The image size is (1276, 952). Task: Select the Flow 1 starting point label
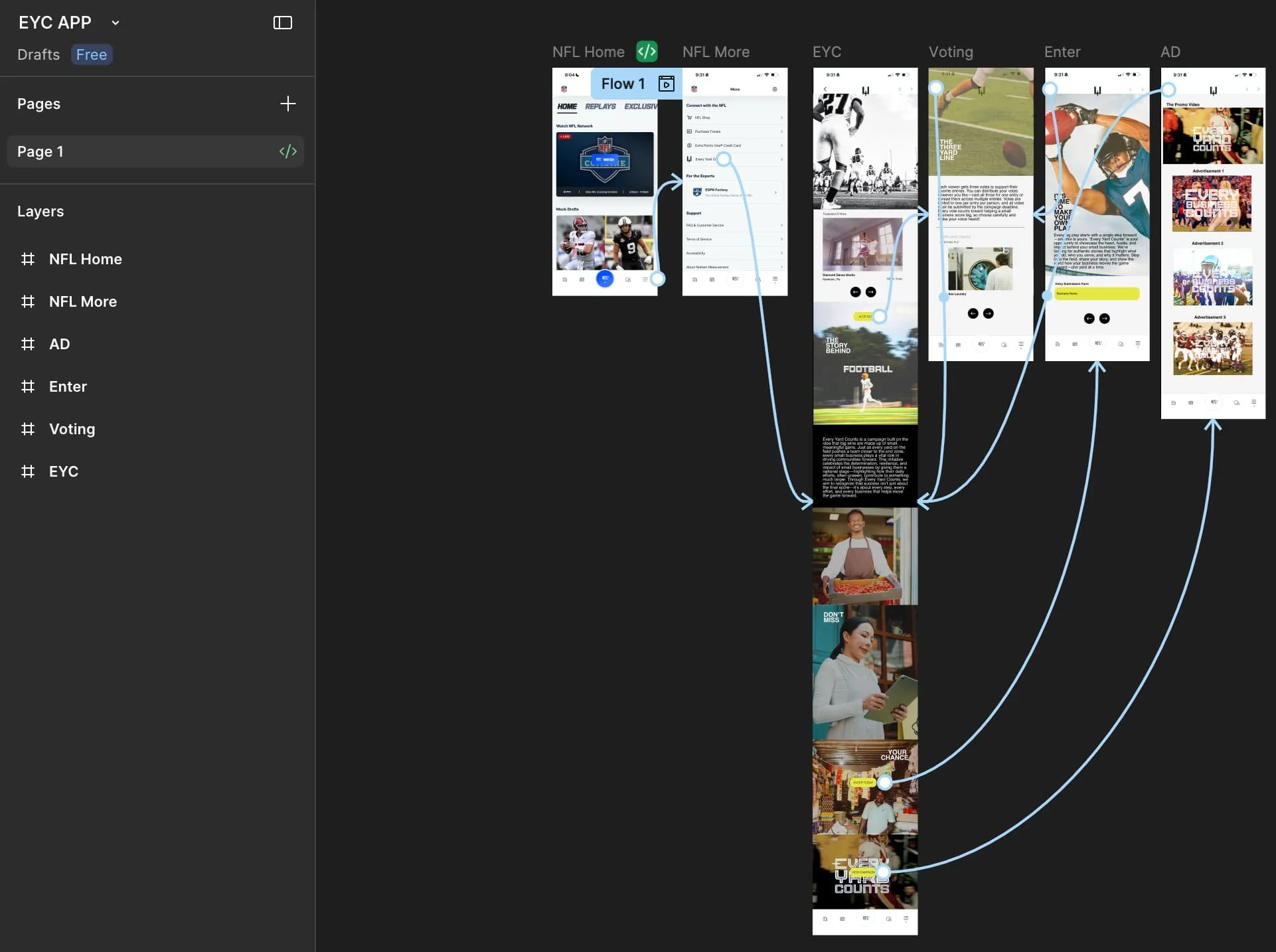pos(622,84)
